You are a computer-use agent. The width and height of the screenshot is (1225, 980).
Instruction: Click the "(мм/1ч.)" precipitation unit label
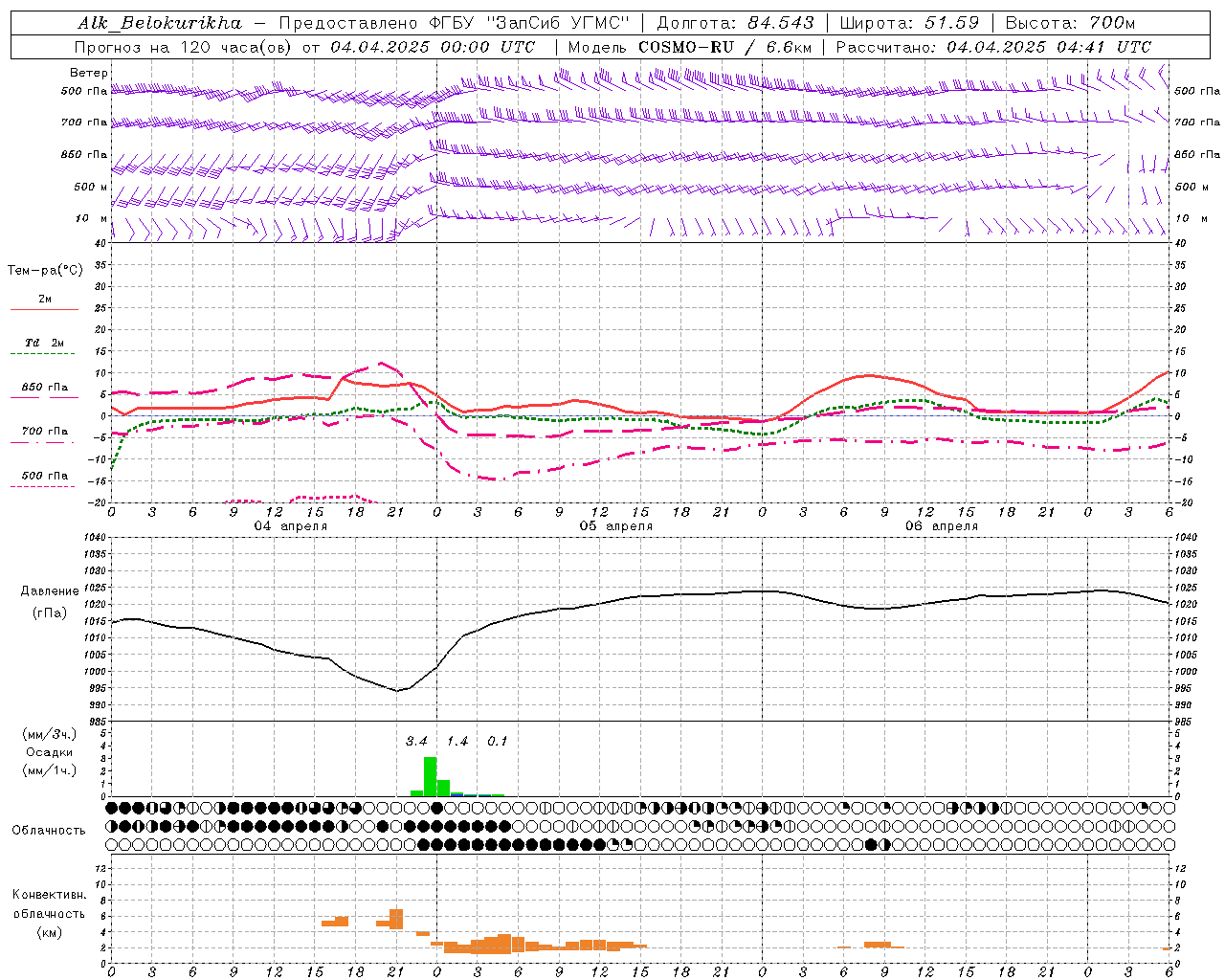pyautogui.click(x=50, y=770)
